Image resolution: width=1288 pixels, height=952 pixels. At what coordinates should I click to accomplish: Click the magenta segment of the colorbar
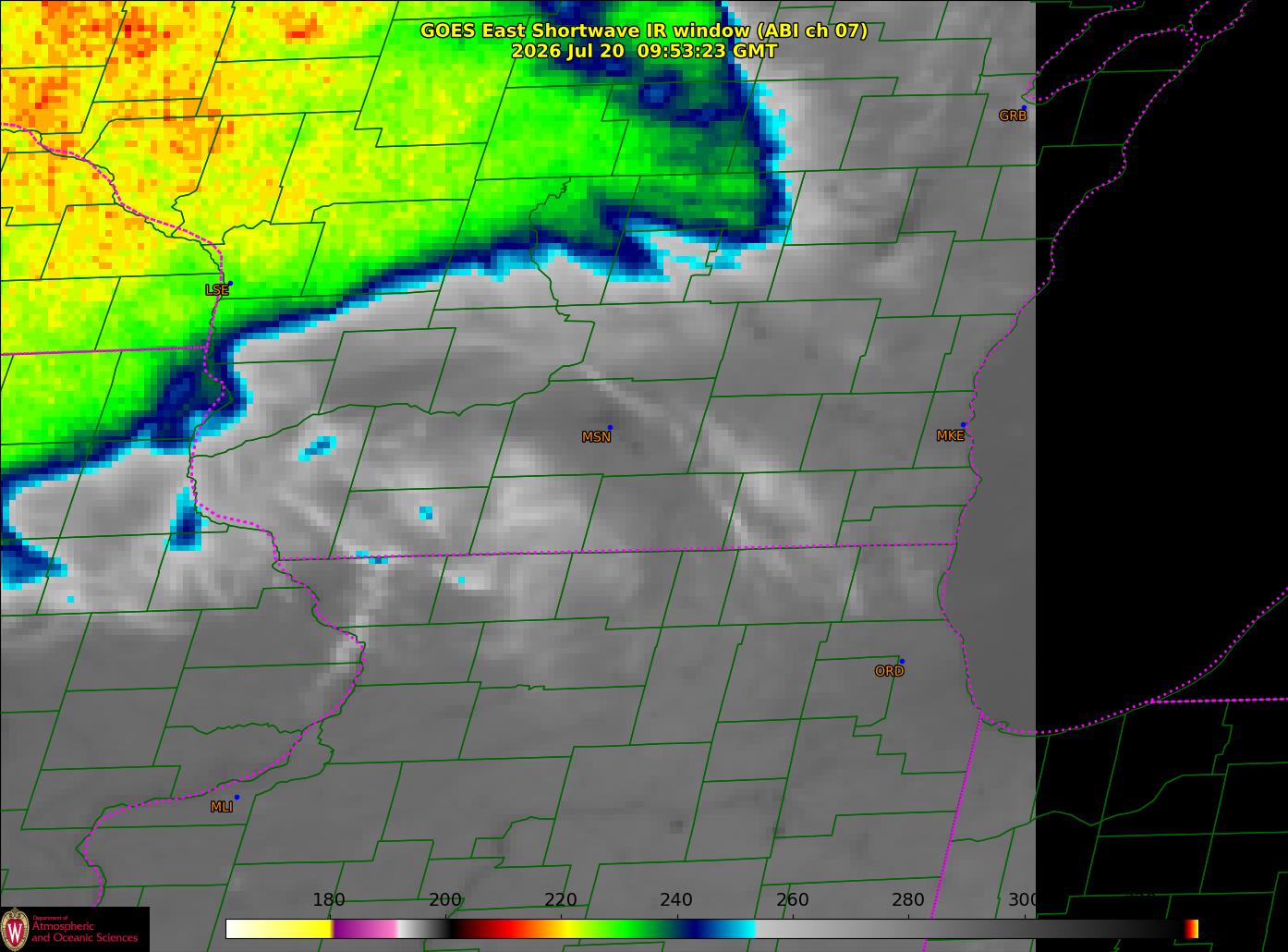365,929
